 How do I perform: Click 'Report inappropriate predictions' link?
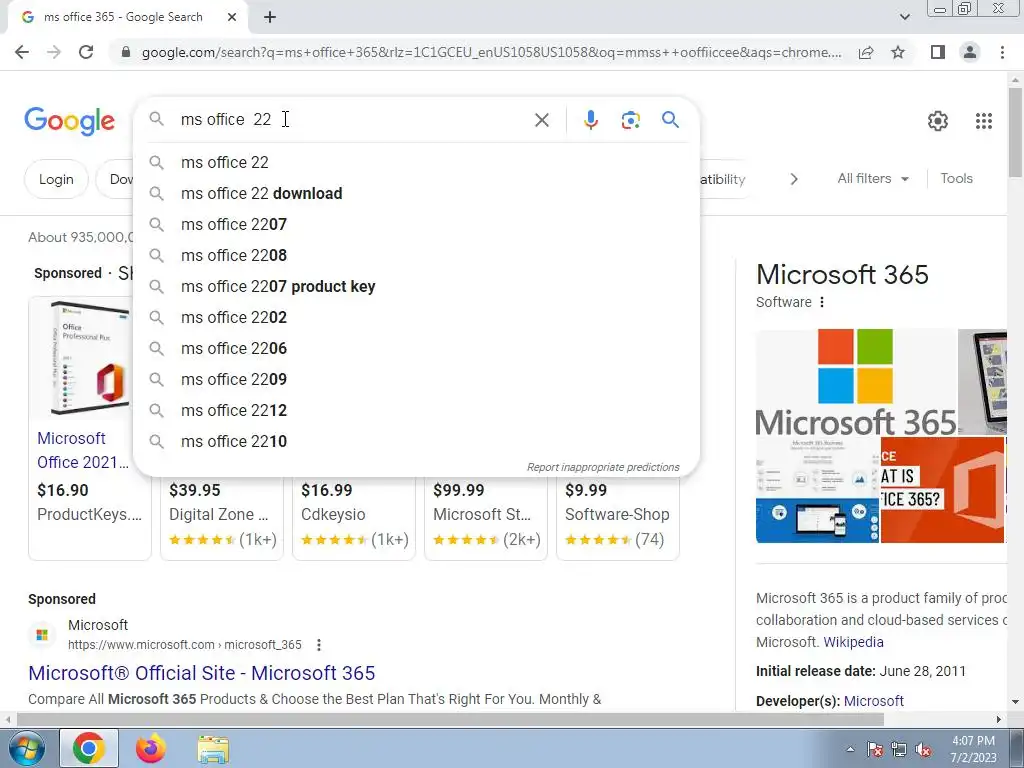tap(603, 468)
